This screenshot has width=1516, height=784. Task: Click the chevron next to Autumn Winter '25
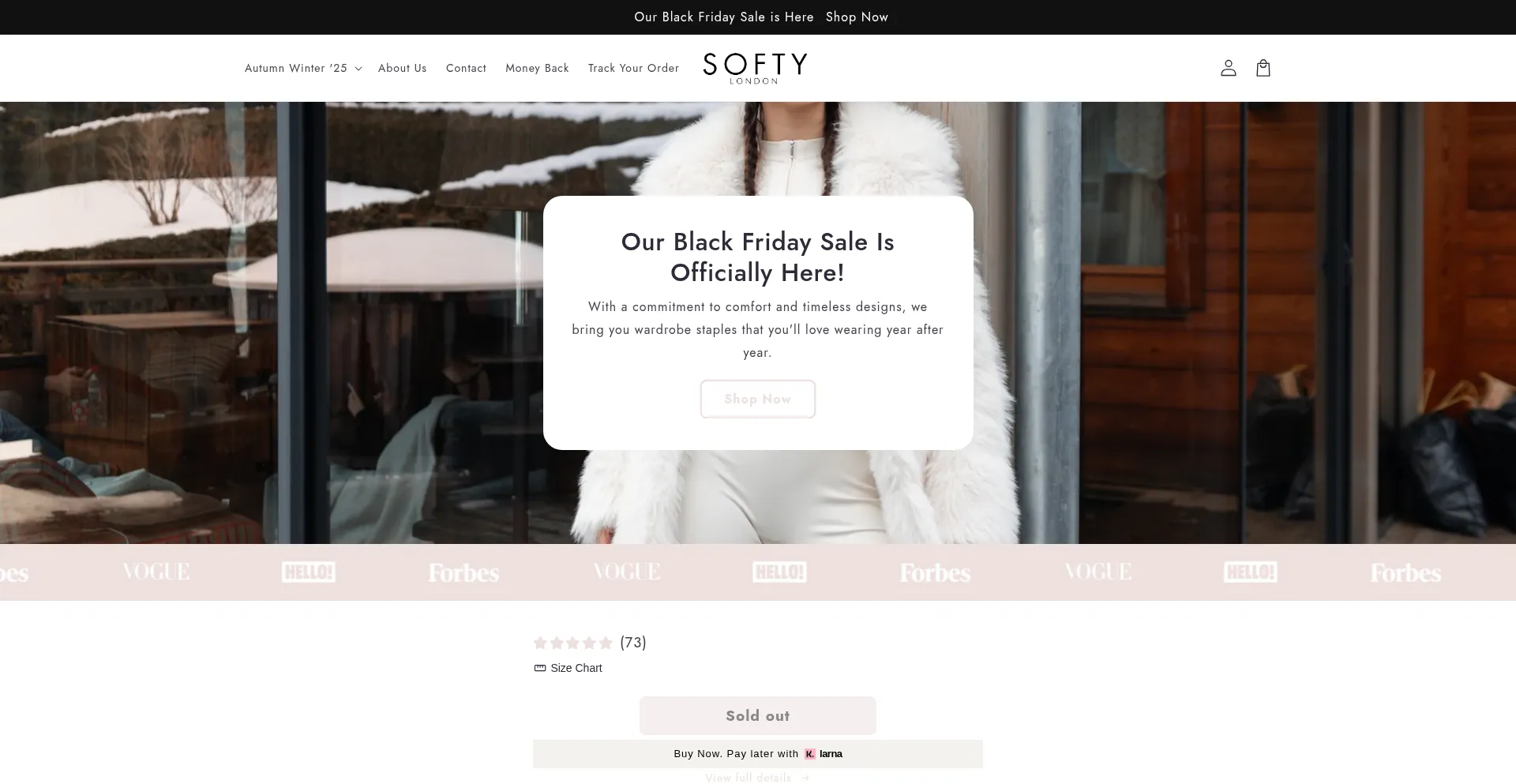(x=358, y=69)
